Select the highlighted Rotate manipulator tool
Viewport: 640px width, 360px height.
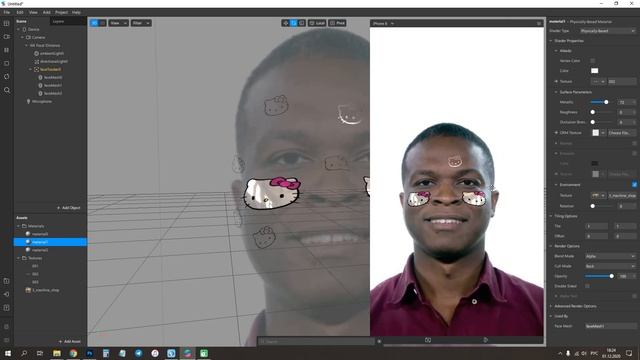293,23
